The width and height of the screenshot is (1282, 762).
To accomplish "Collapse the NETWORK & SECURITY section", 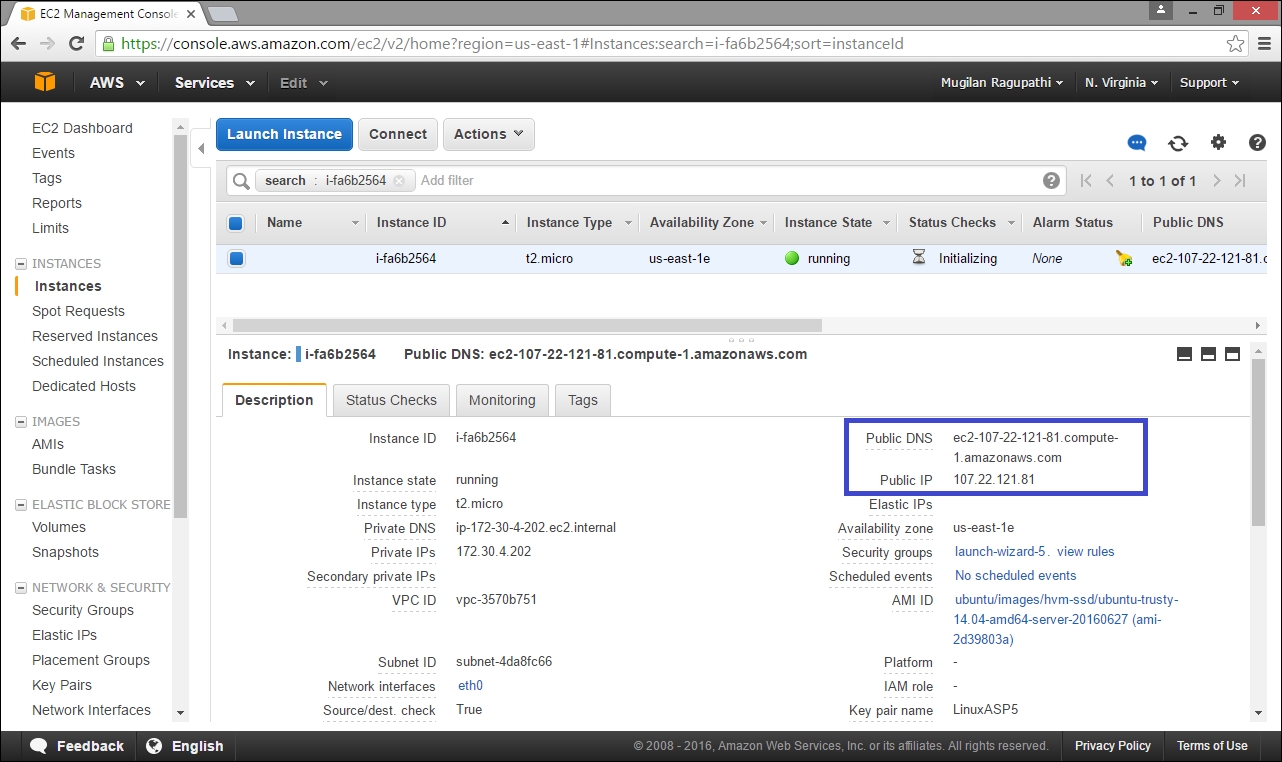I will click(x=21, y=588).
